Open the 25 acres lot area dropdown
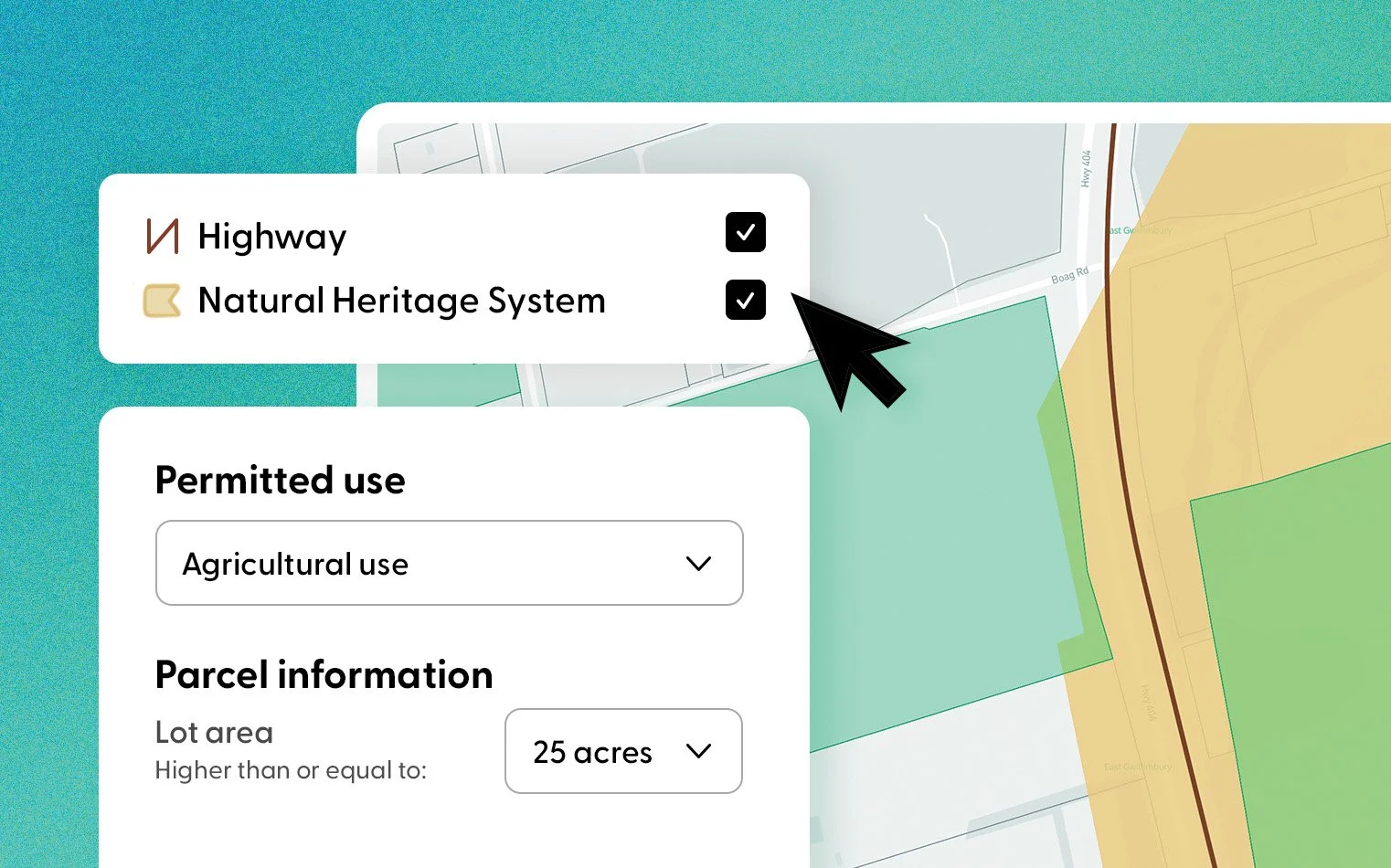 point(623,751)
